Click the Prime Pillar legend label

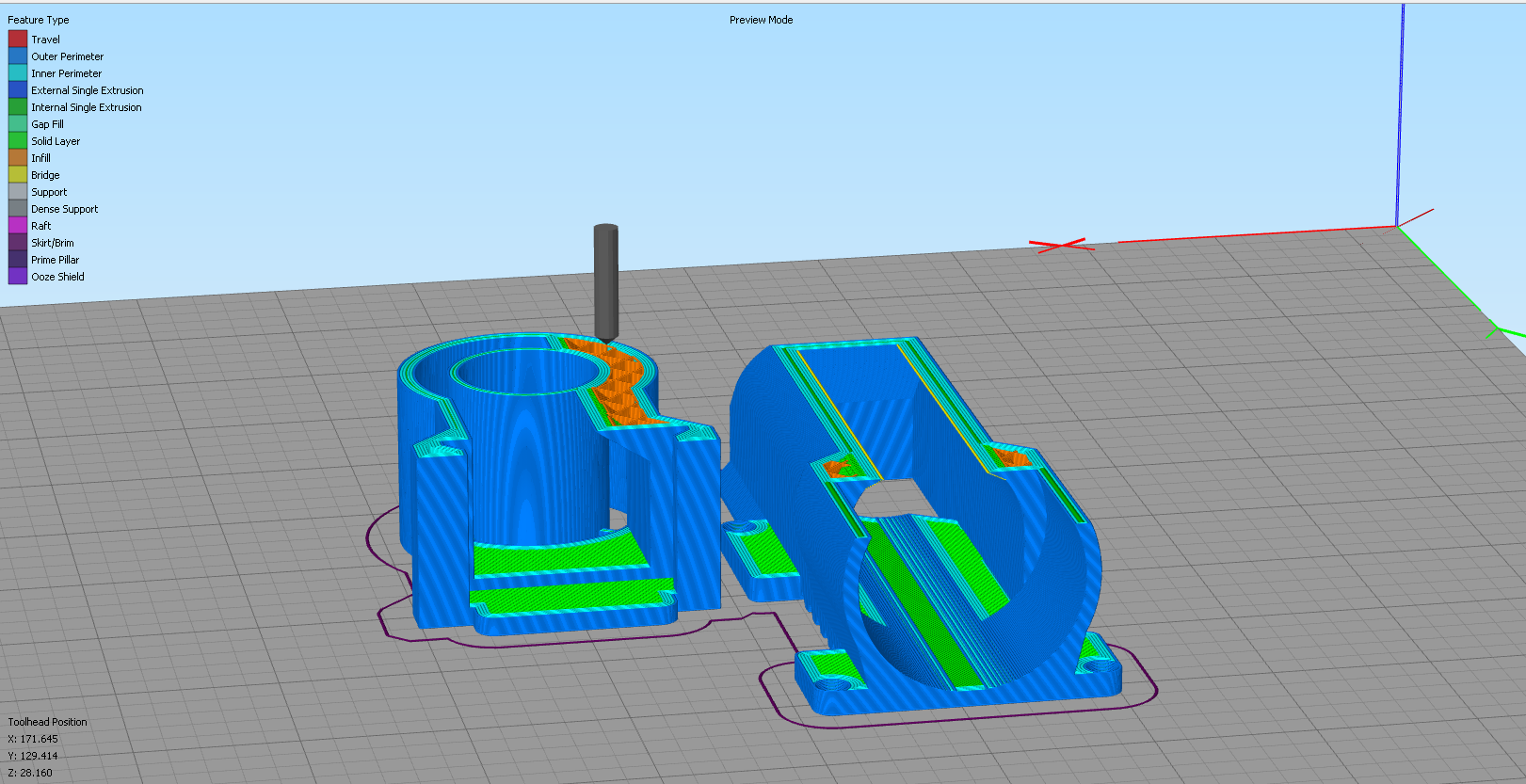(x=55, y=260)
